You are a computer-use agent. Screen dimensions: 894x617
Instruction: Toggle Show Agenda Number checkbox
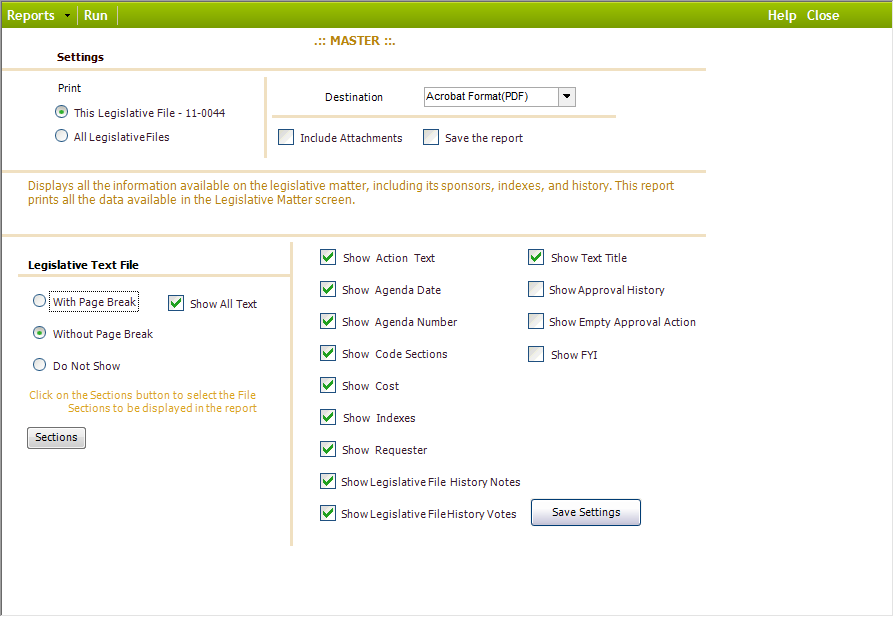click(x=328, y=321)
